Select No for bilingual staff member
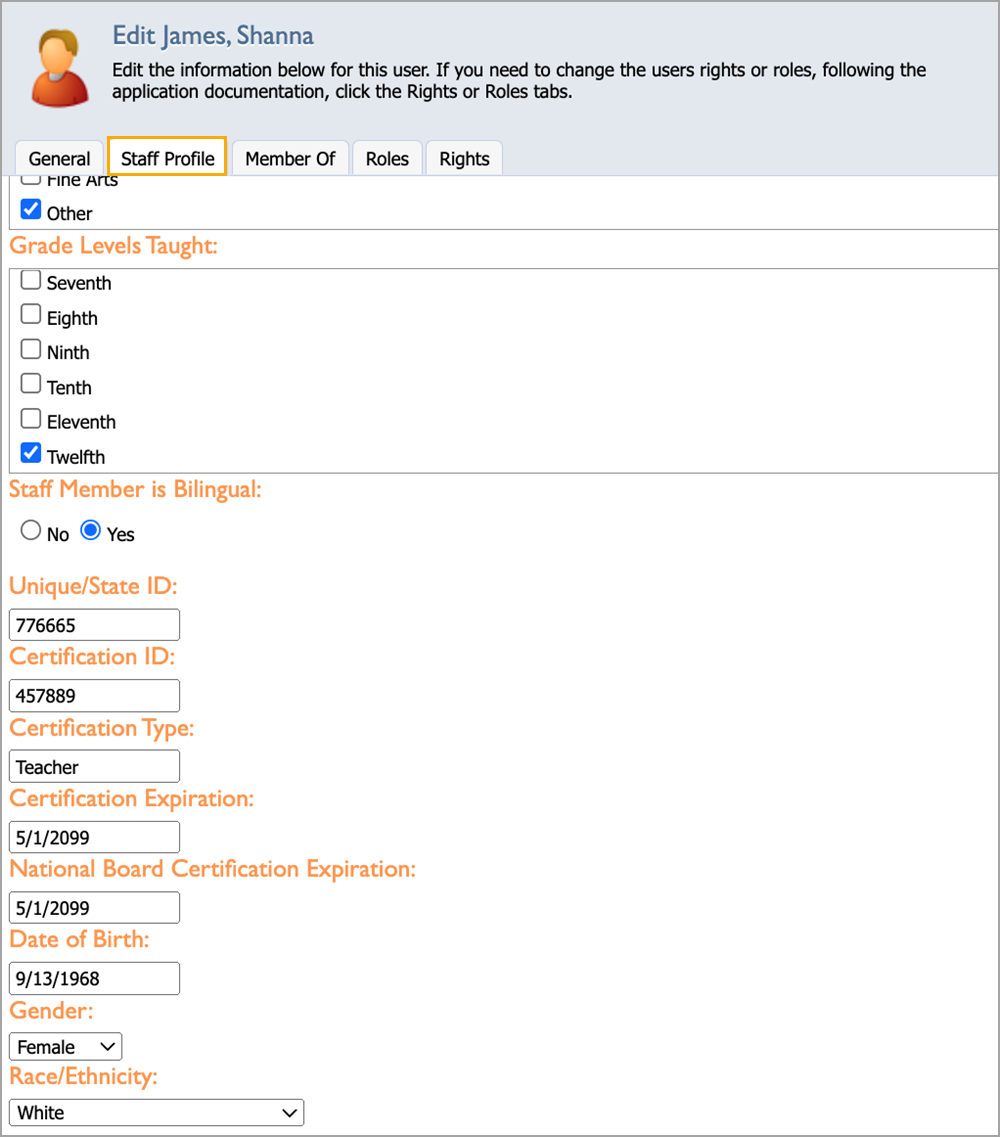This screenshot has width=1000, height=1137. pyautogui.click(x=30, y=530)
